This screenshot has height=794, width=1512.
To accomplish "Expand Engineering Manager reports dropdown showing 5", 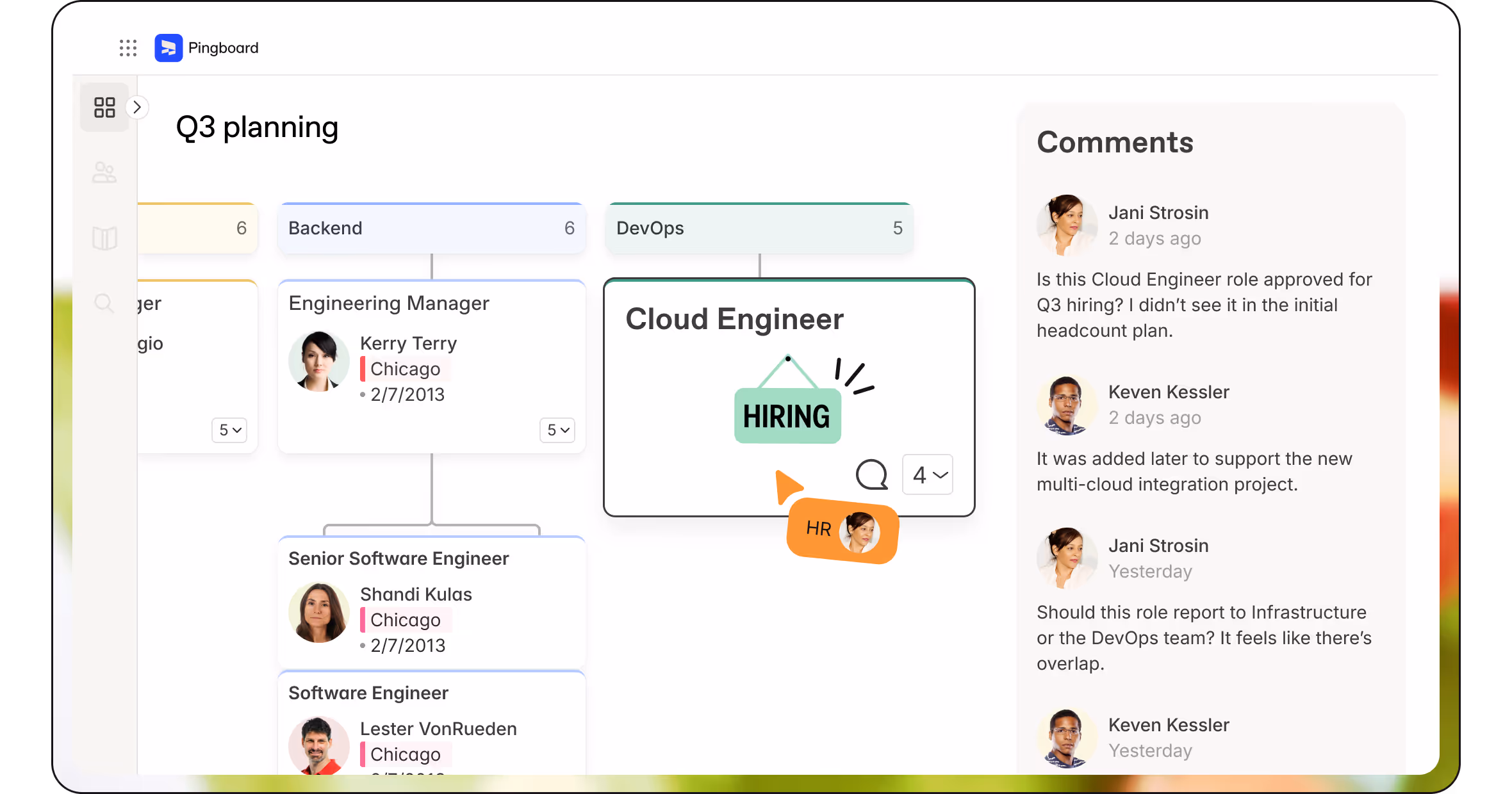I will [x=557, y=430].
